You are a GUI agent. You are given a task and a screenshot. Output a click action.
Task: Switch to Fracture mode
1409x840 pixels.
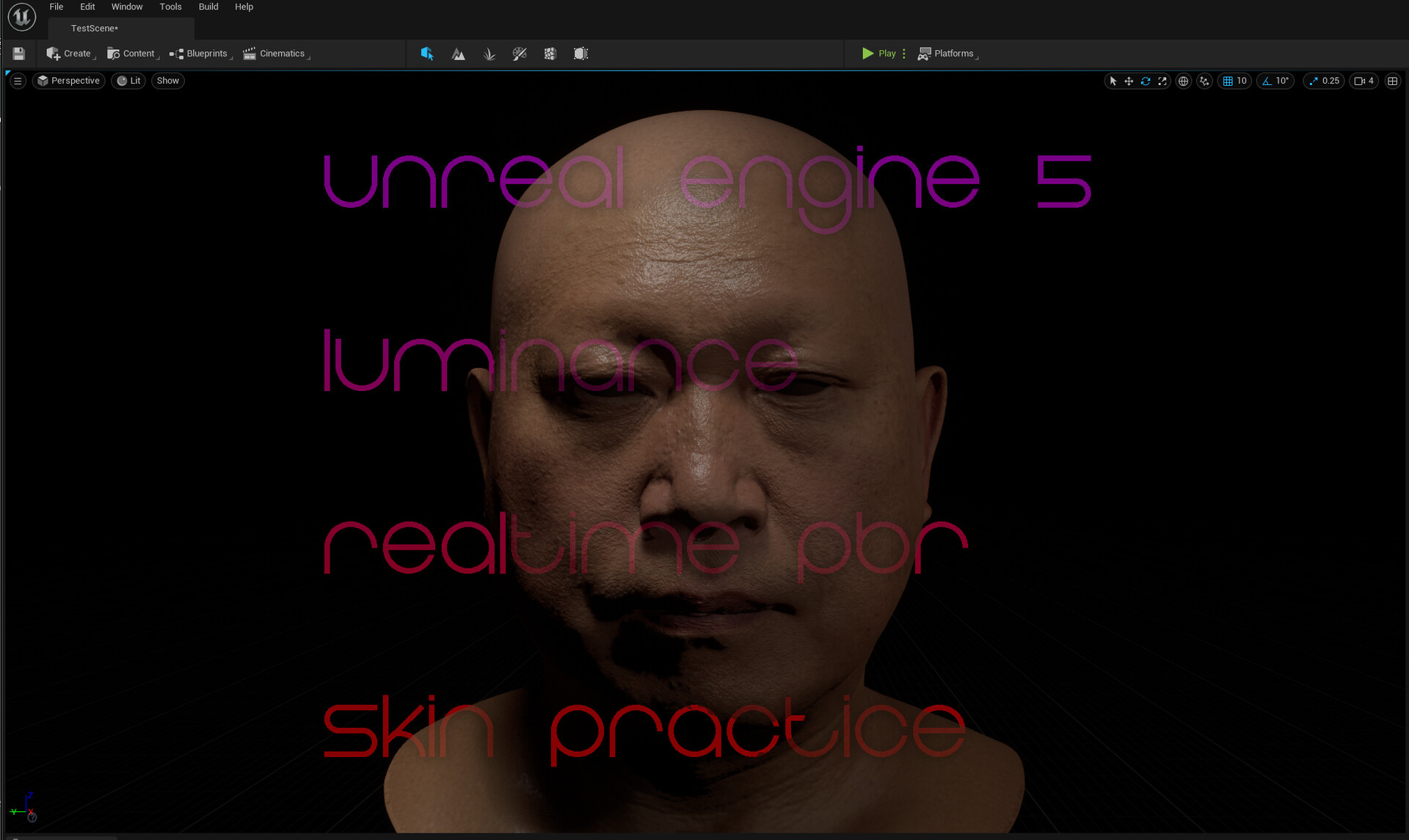(550, 54)
